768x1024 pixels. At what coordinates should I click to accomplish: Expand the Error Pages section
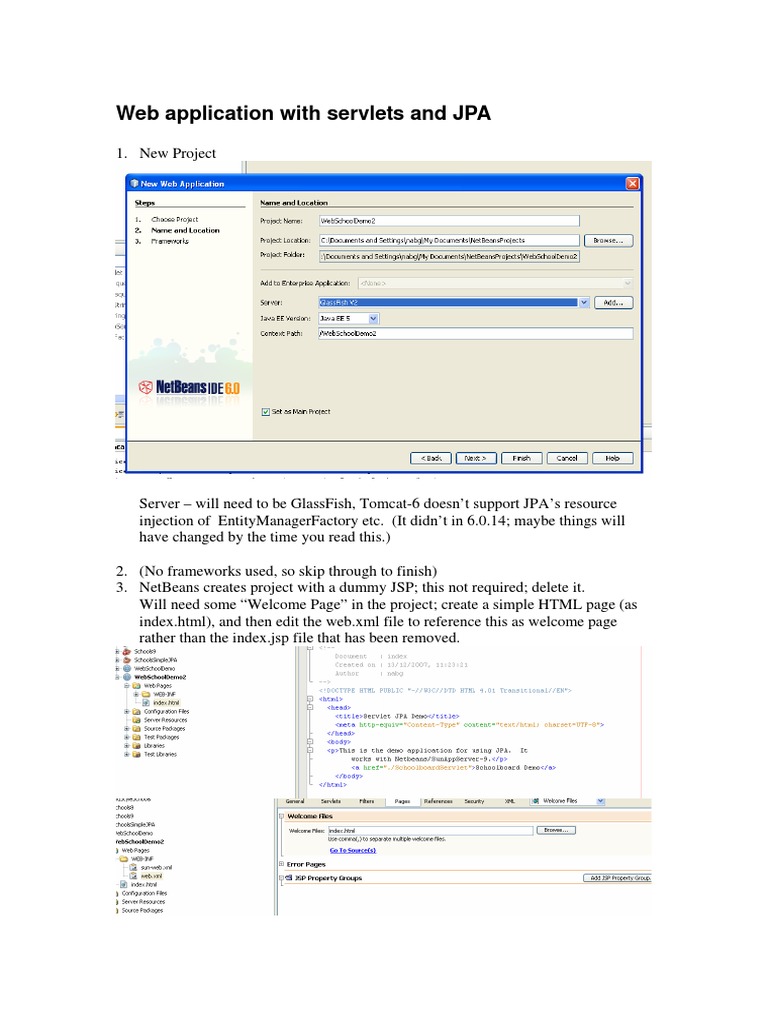[281, 864]
